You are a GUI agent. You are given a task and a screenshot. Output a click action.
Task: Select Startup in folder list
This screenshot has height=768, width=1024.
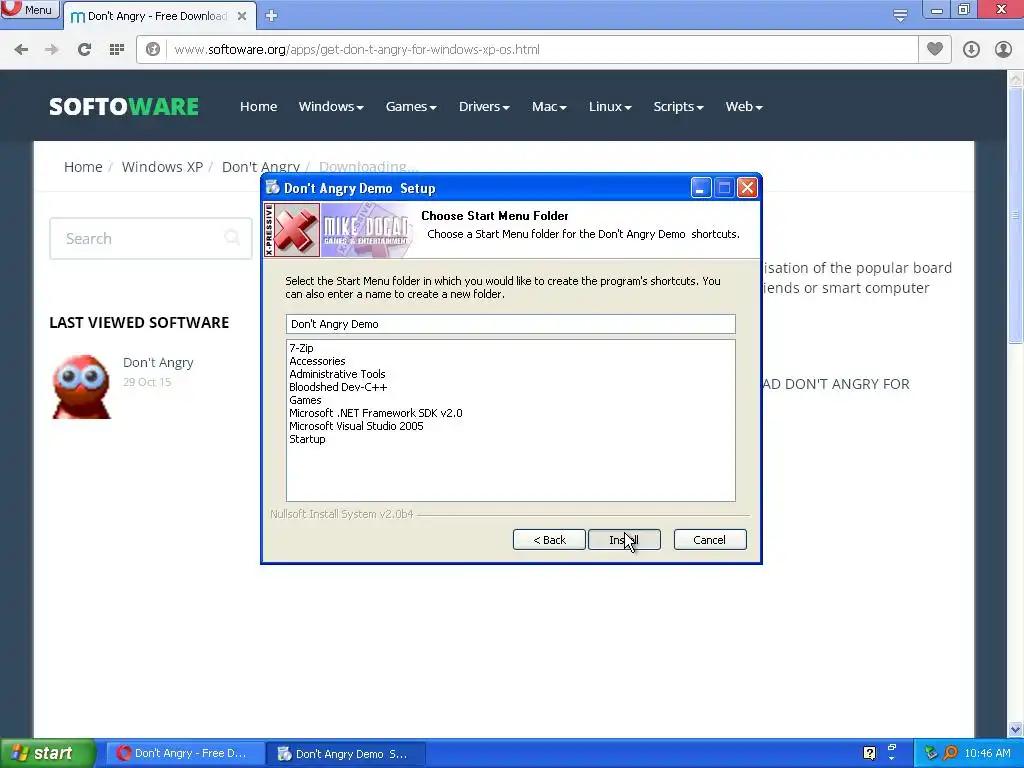[x=307, y=440]
